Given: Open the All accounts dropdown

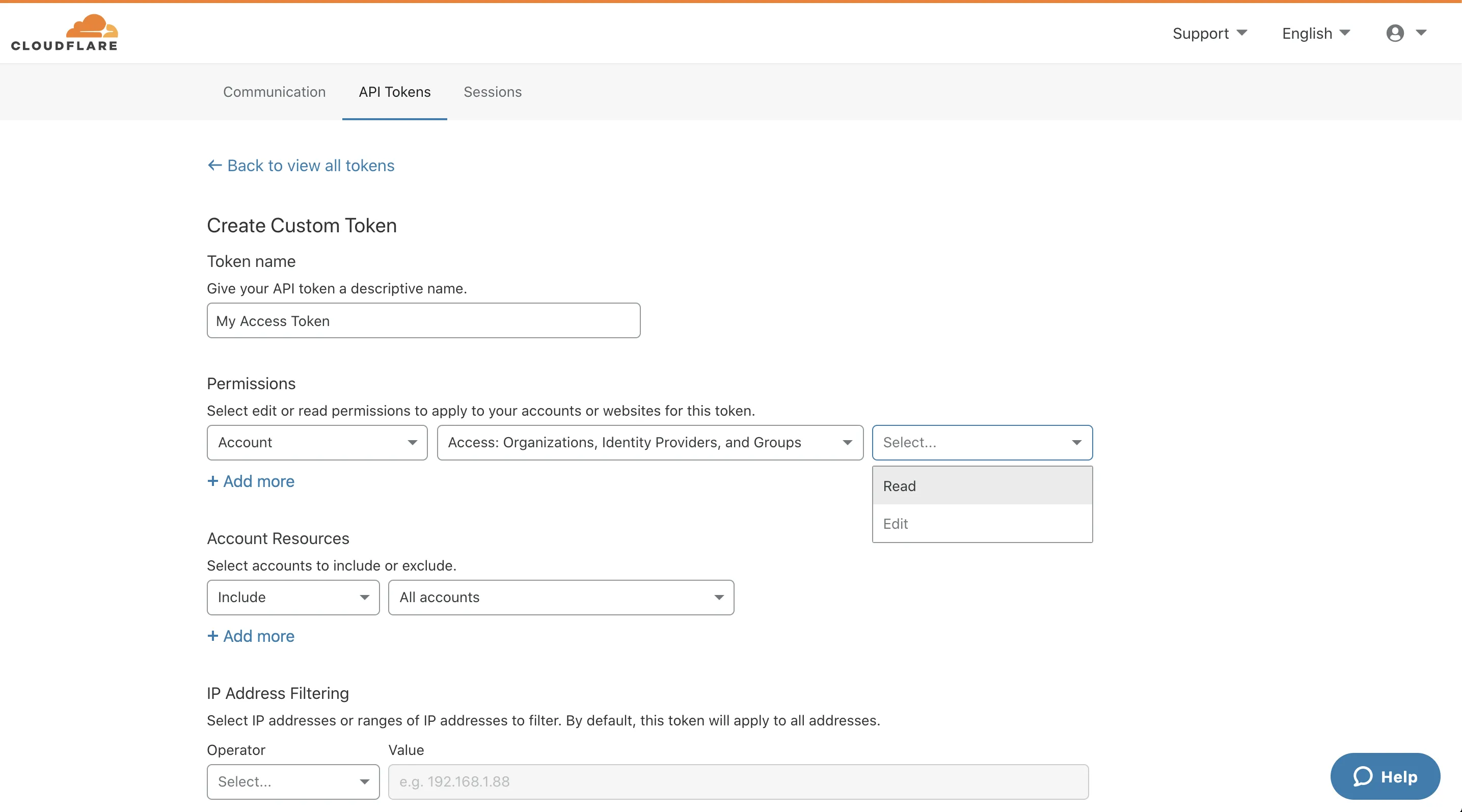Looking at the screenshot, I should coord(561,597).
